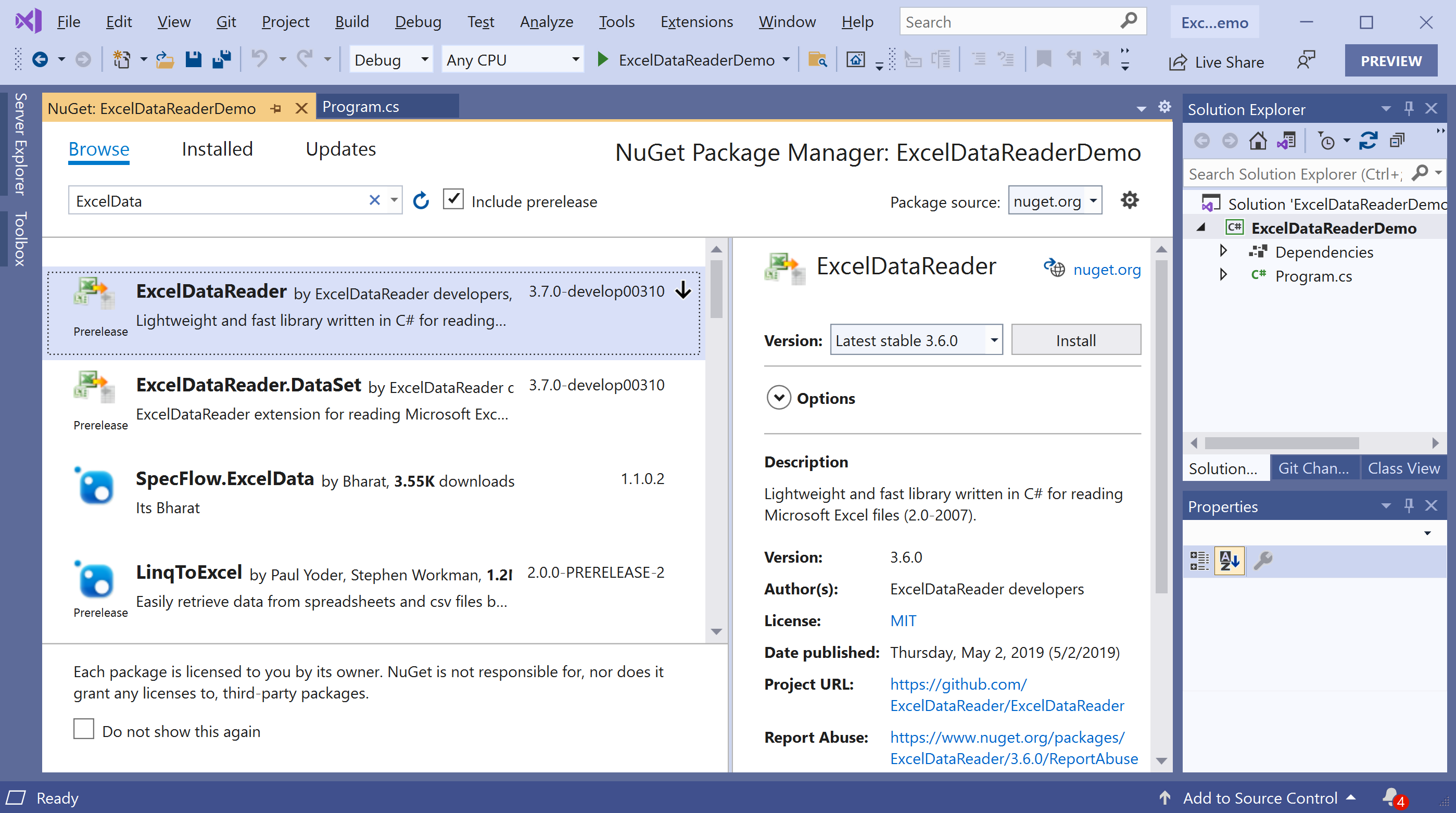Image resolution: width=1456 pixels, height=813 pixels.
Task: Expand the Dependencies tree node
Action: click(x=1223, y=251)
